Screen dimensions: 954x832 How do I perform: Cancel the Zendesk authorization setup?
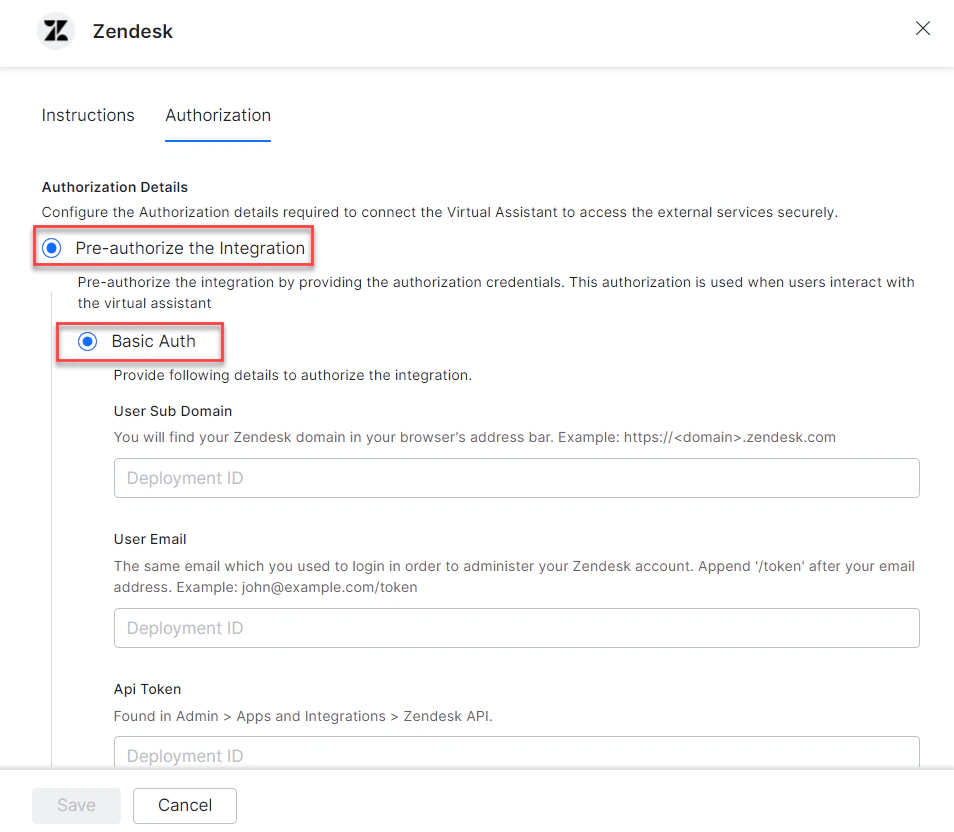point(184,805)
